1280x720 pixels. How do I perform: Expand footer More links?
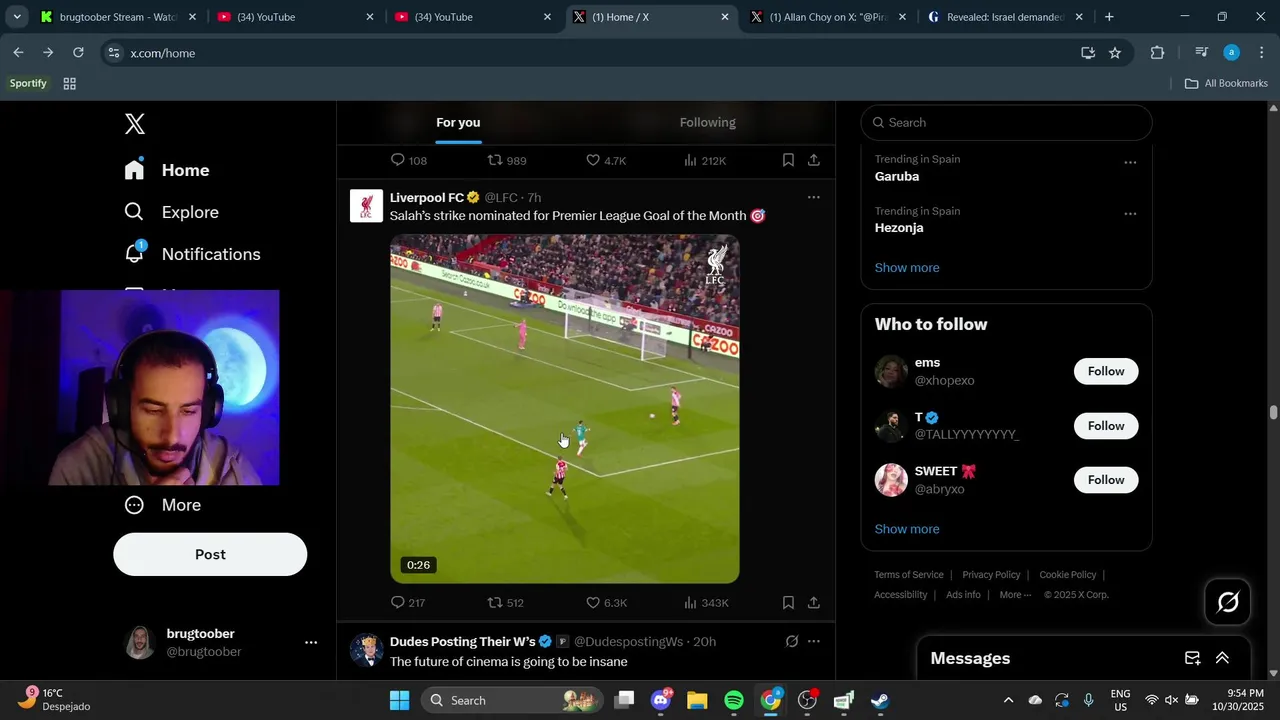pyautogui.click(x=1015, y=595)
